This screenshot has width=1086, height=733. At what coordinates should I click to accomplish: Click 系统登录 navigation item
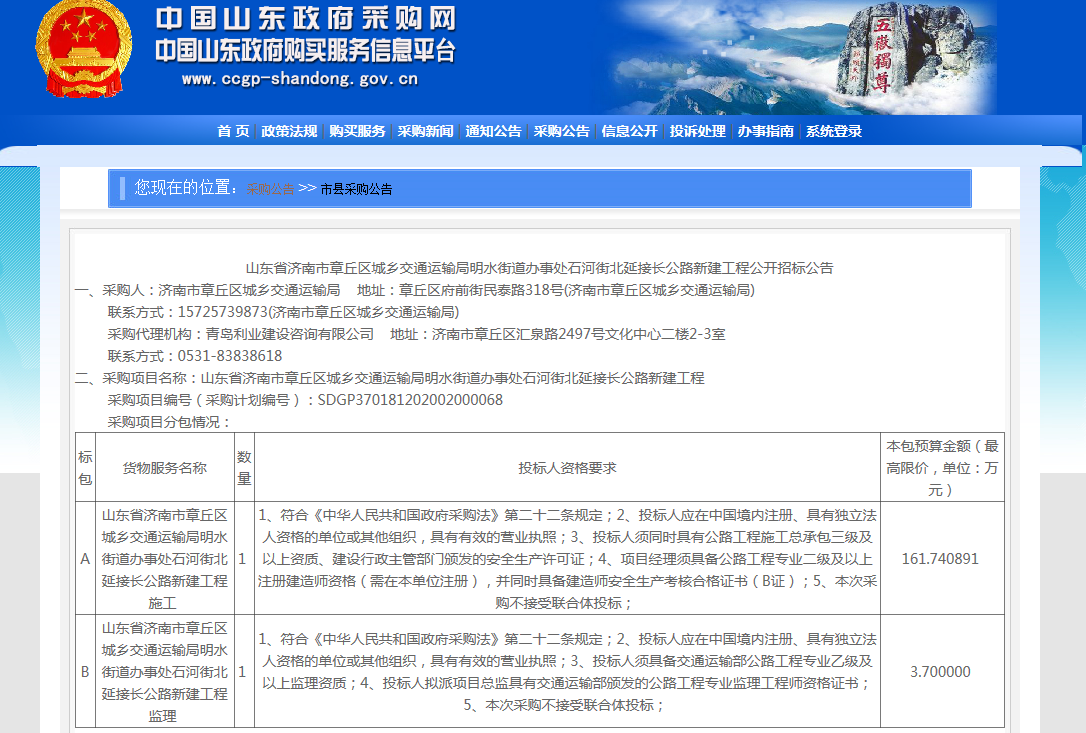click(834, 131)
